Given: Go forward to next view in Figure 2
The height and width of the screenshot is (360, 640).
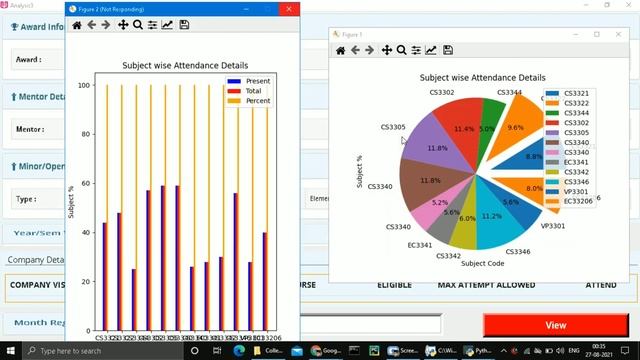Looking at the screenshot, I should click(106, 25).
